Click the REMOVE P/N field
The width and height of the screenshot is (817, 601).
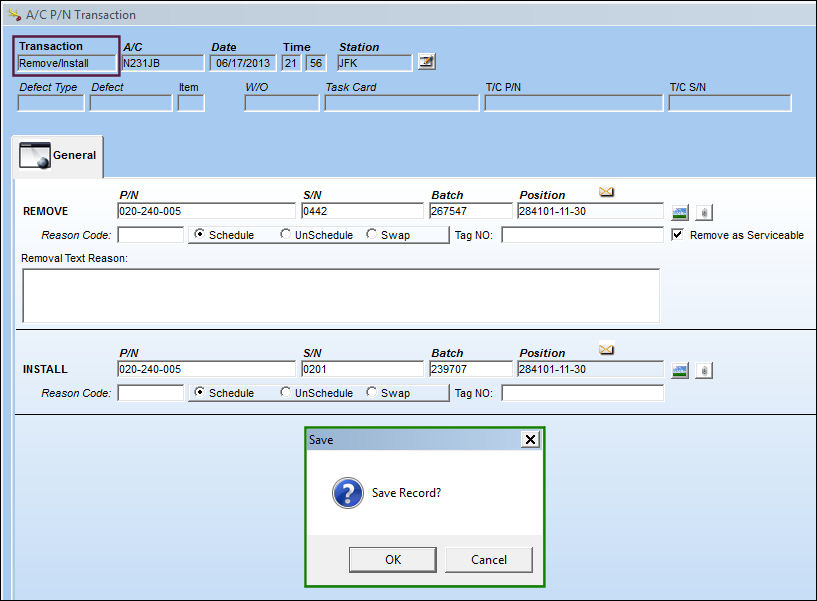tap(206, 211)
